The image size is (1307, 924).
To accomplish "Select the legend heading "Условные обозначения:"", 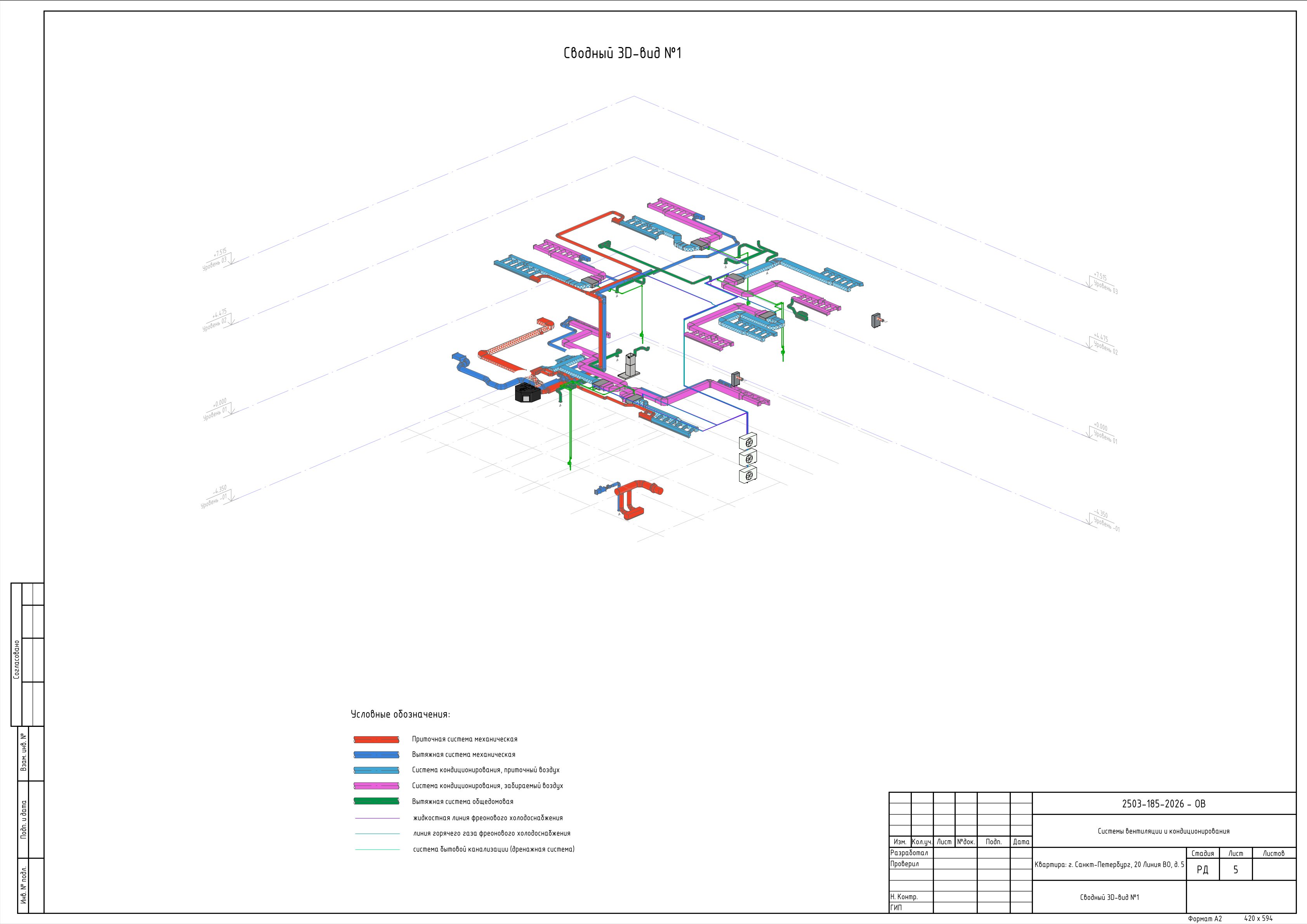I will pos(400,714).
